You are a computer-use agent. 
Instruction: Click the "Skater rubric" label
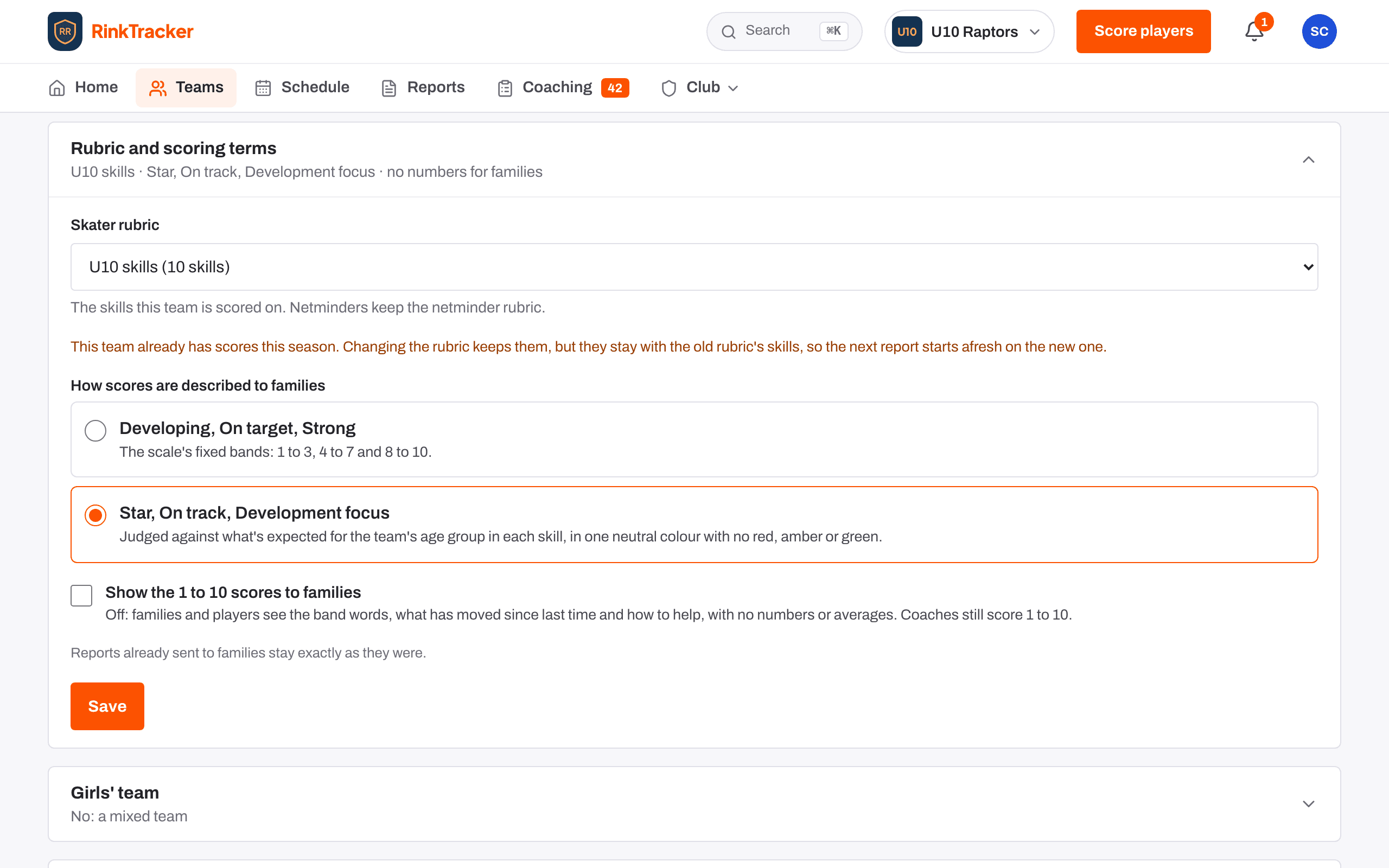pos(115,225)
